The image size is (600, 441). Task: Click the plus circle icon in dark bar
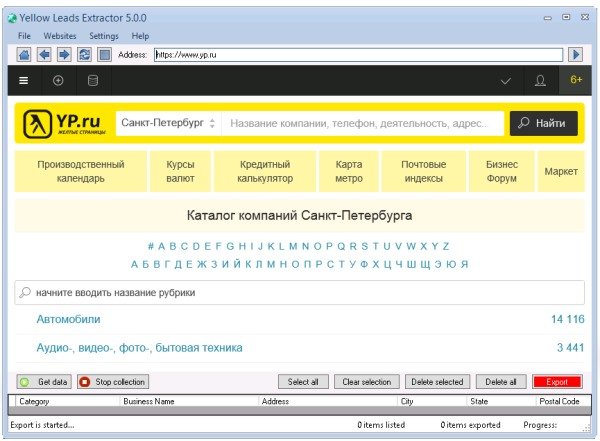pos(58,81)
